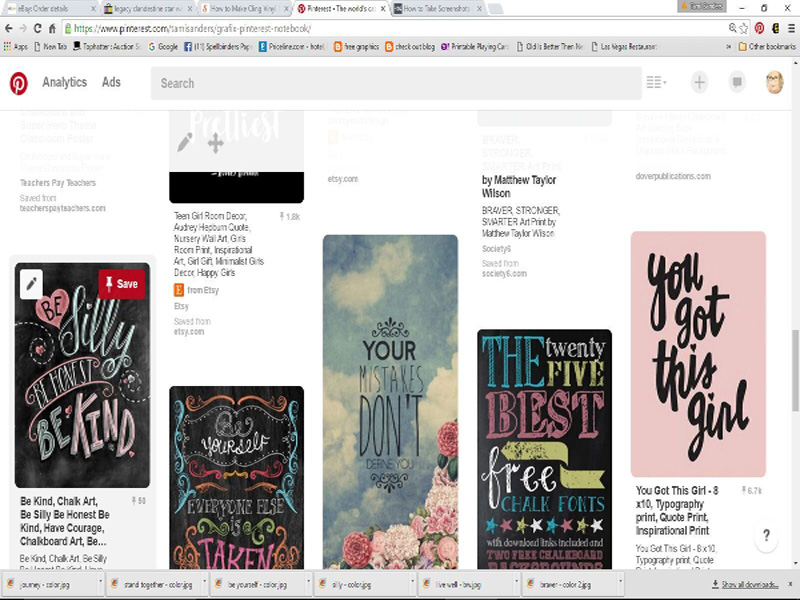The width and height of the screenshot is (800, 600).
Task: Open the Ads menu
Action: 111,82
